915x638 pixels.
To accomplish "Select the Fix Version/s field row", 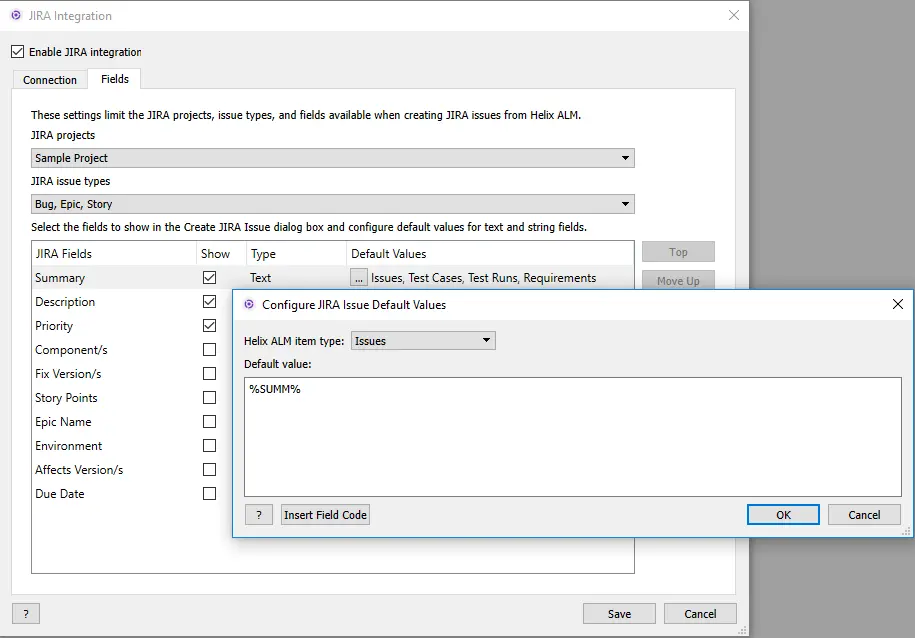I will [x=132, y=373].
